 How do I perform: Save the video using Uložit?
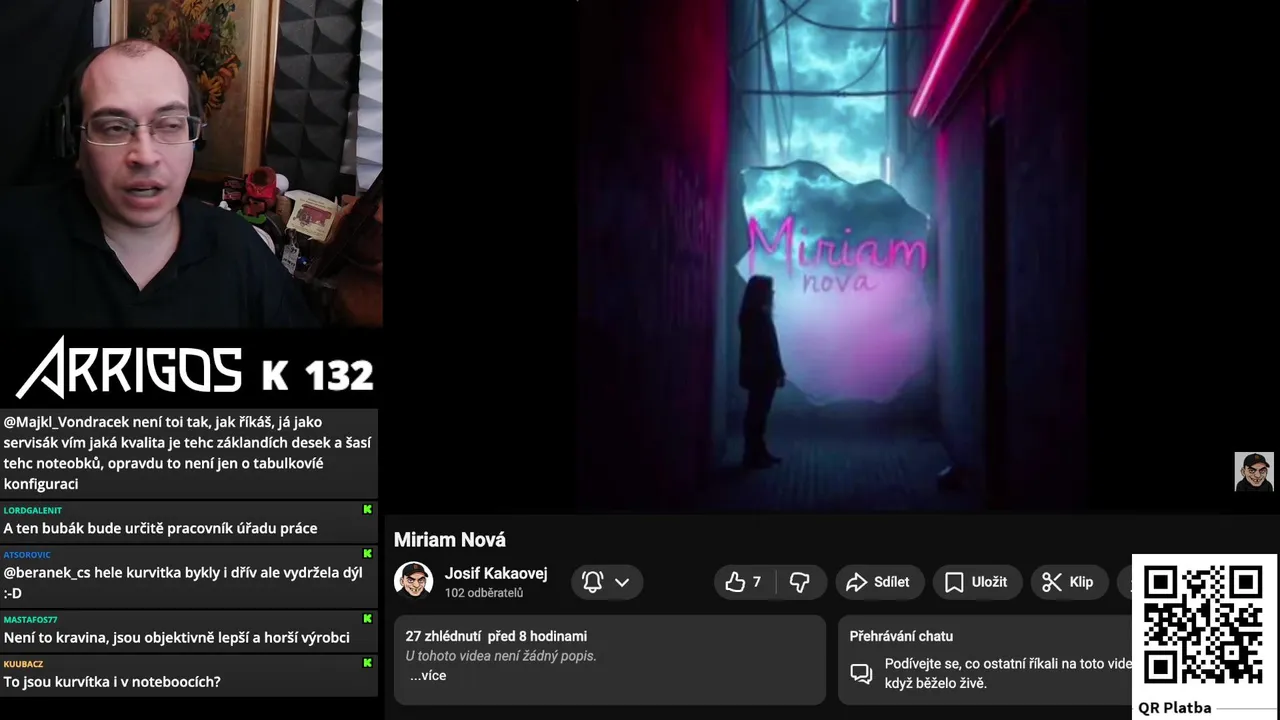coord(975,582)
